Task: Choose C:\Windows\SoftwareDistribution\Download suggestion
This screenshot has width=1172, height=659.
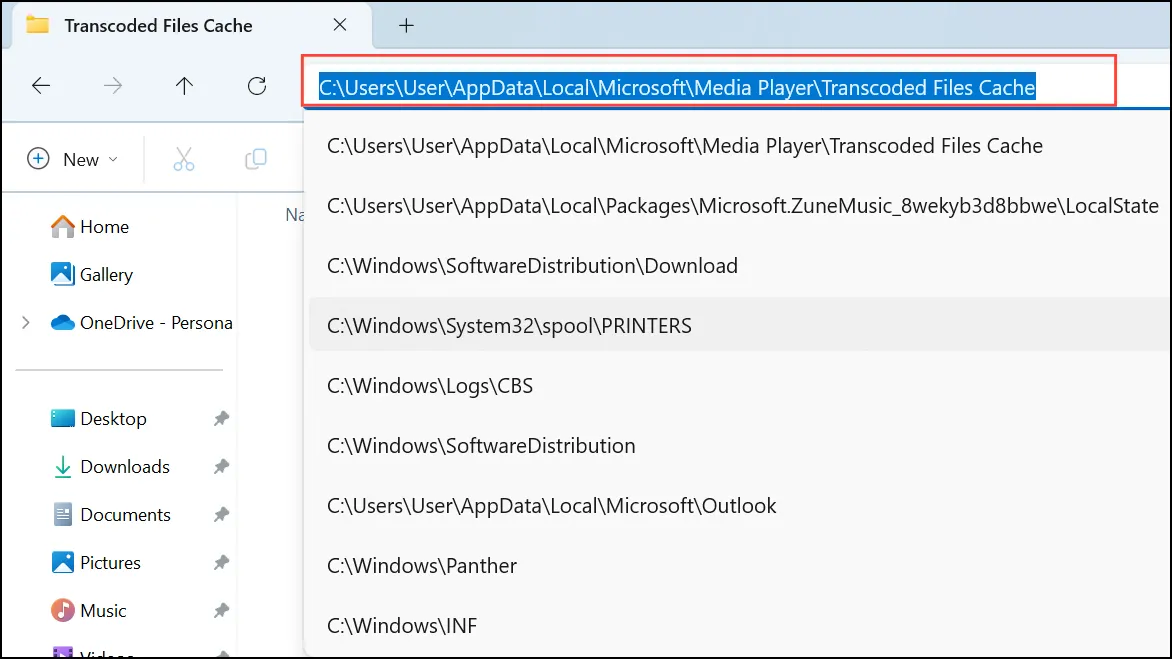Action: [738, 266]
